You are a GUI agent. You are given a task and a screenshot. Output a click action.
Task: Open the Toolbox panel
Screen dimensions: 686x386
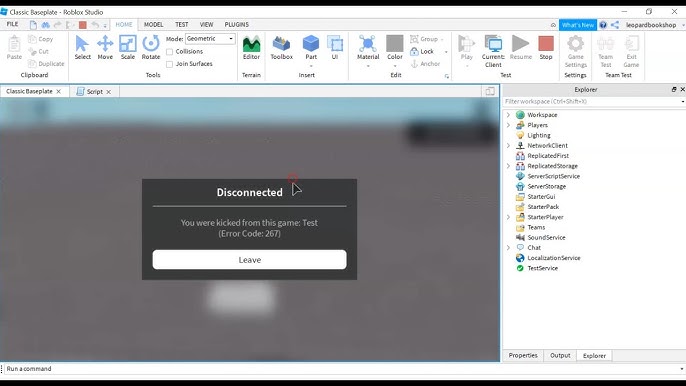click(x=281, y=48)
